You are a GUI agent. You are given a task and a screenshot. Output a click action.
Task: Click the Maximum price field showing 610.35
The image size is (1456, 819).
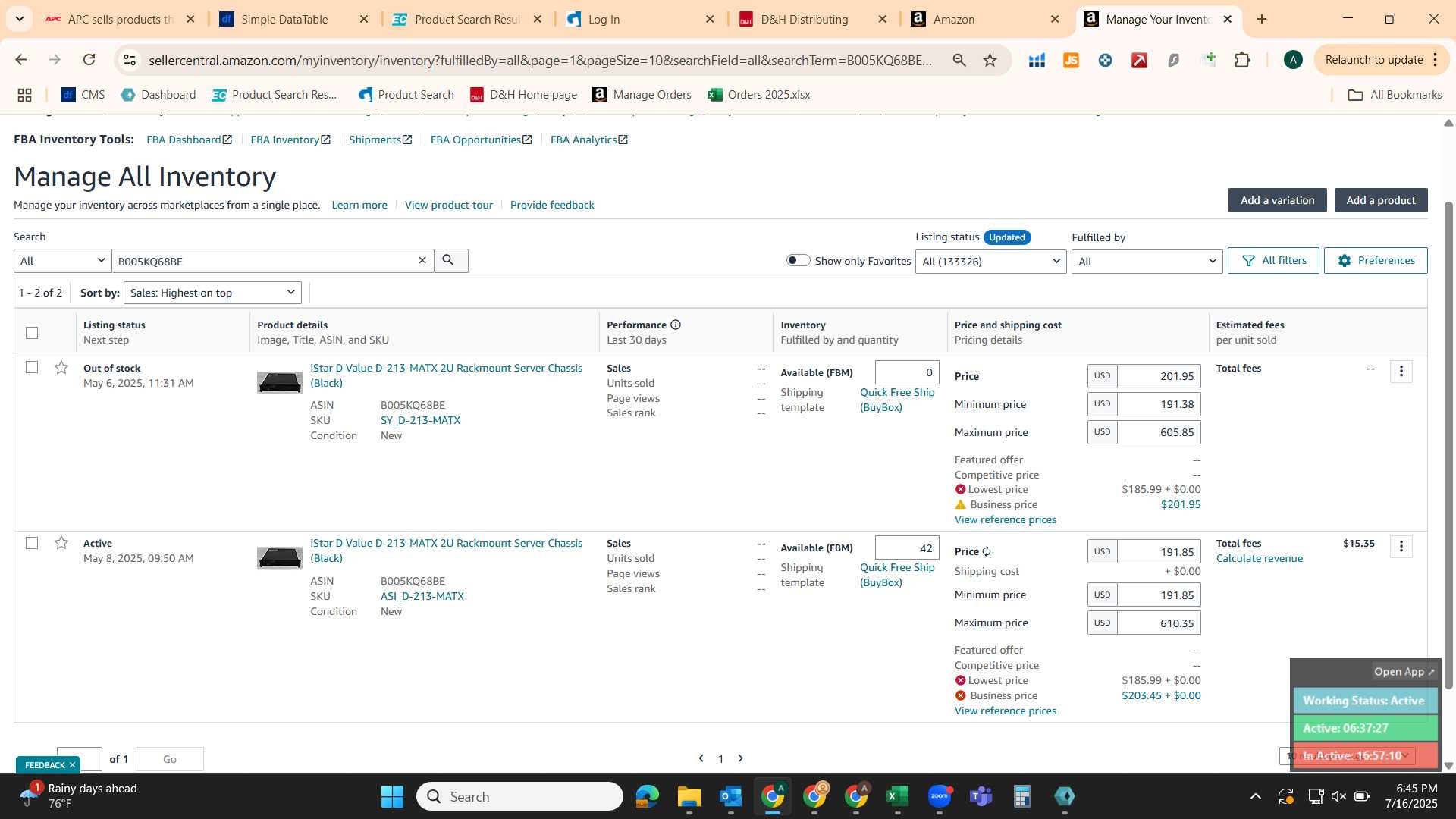pos(1159,623)
